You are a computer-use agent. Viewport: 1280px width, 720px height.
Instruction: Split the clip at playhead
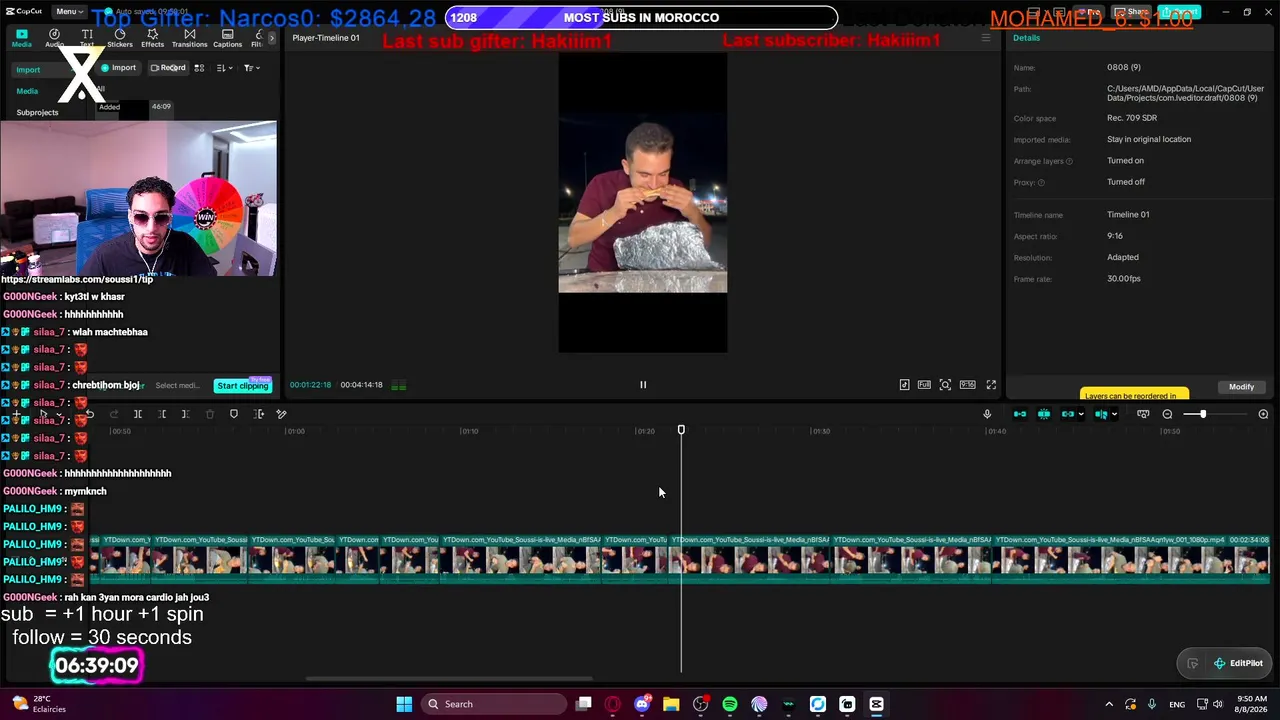point(138,414)
